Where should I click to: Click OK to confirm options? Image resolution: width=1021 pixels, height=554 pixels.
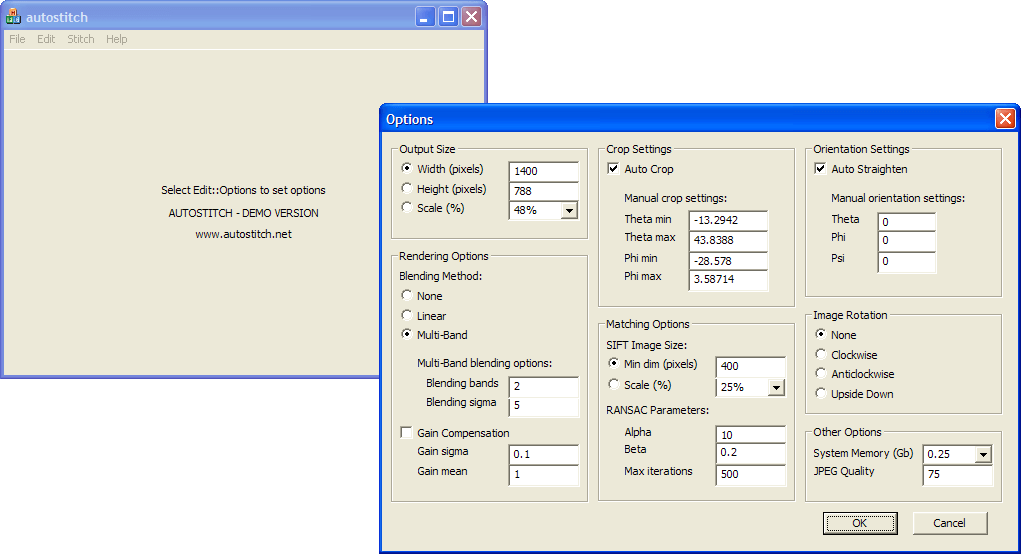click(x=860, y=523)
